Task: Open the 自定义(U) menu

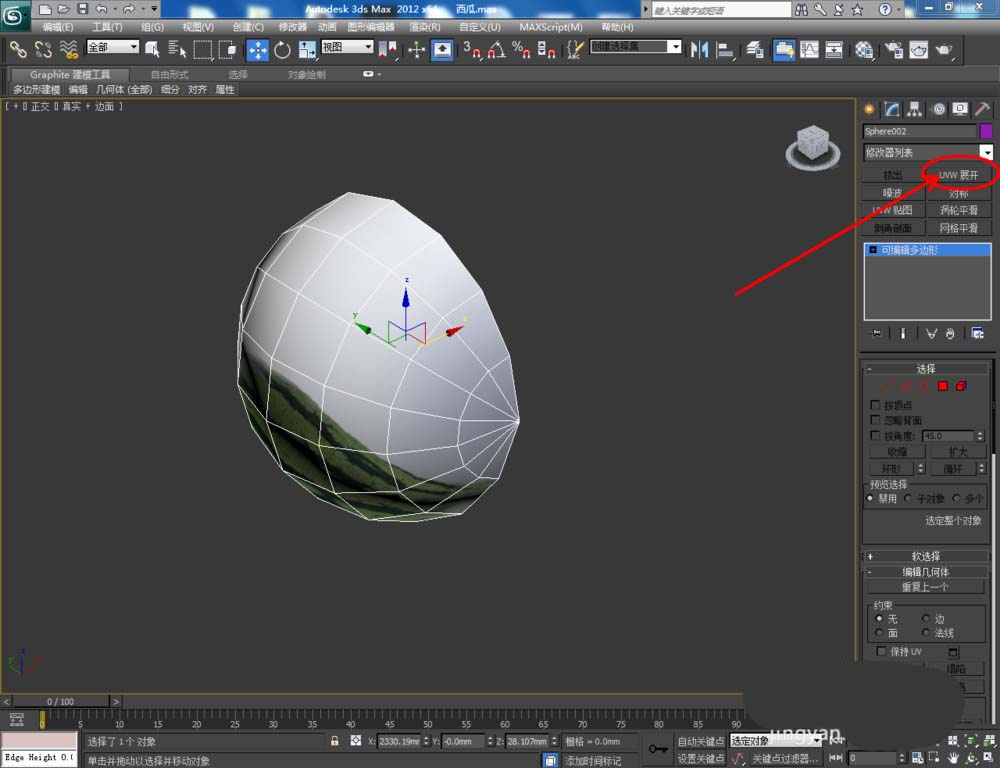Action: point(481,27)
